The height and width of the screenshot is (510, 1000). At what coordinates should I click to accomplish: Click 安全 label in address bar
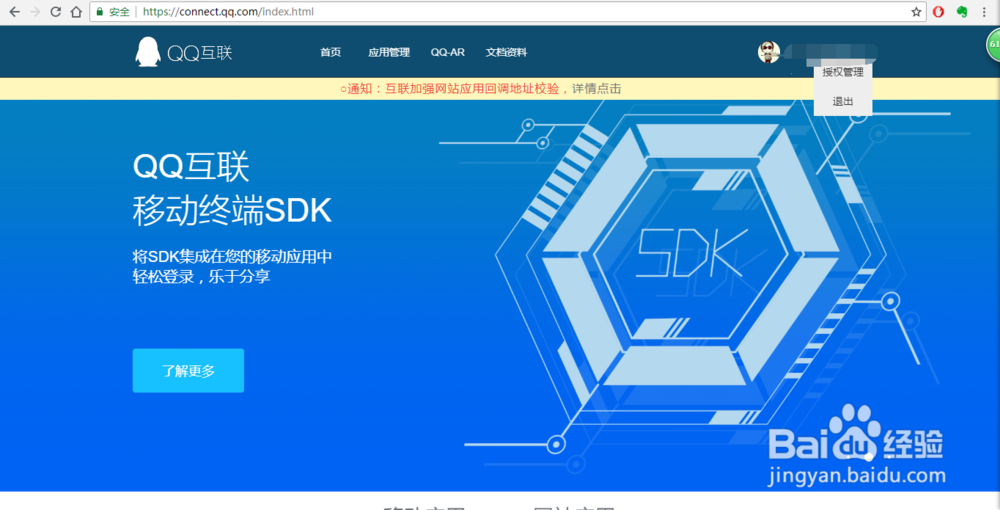119,11
